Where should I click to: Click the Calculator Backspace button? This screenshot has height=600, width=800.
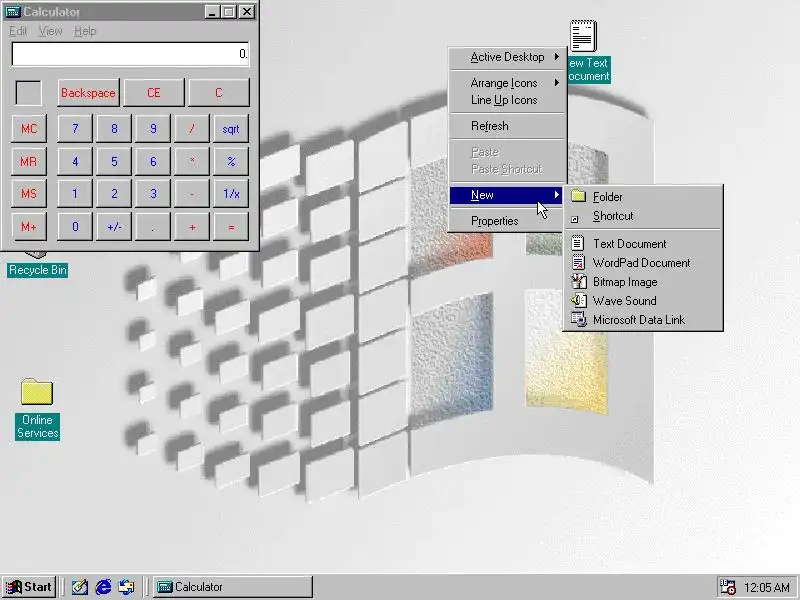point(88,93)
